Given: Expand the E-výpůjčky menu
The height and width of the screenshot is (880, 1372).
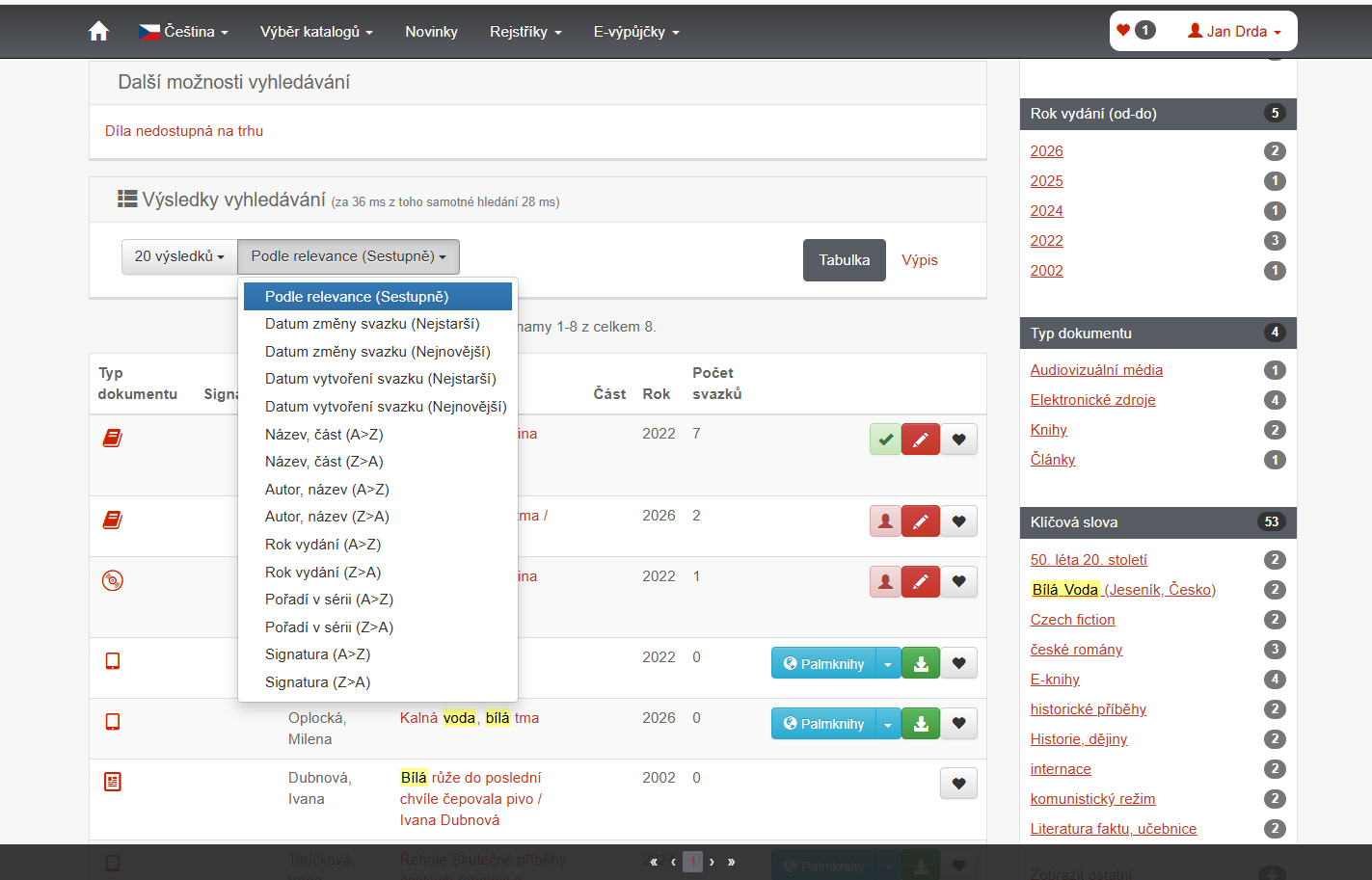Looking at the screenshot, I should pos(636,32).
